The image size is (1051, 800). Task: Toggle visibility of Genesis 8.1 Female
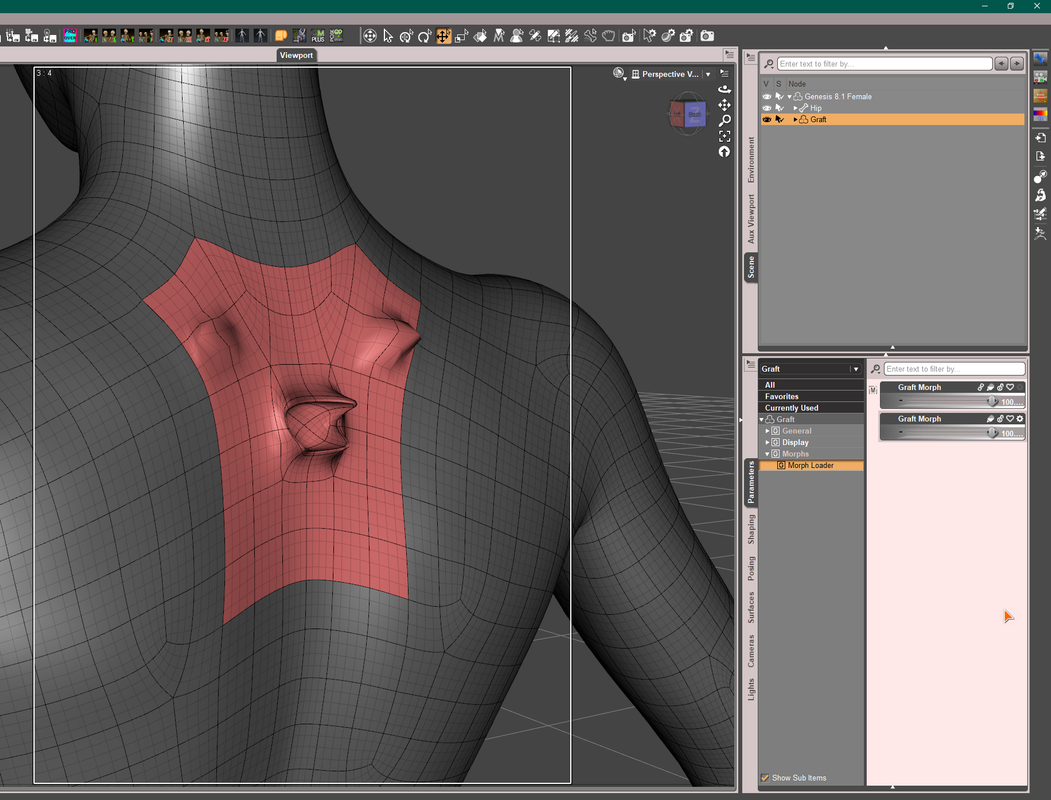(x=767, y=97)
